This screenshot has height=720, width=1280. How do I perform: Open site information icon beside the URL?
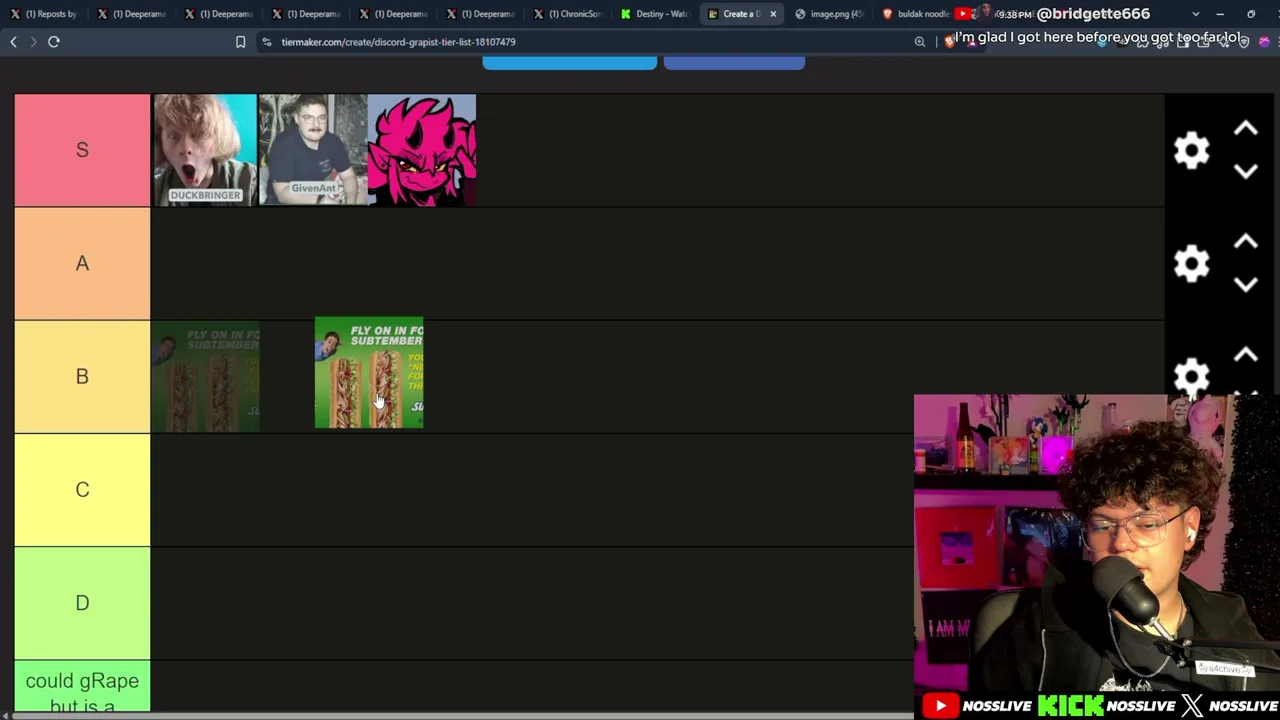[267, 42]
